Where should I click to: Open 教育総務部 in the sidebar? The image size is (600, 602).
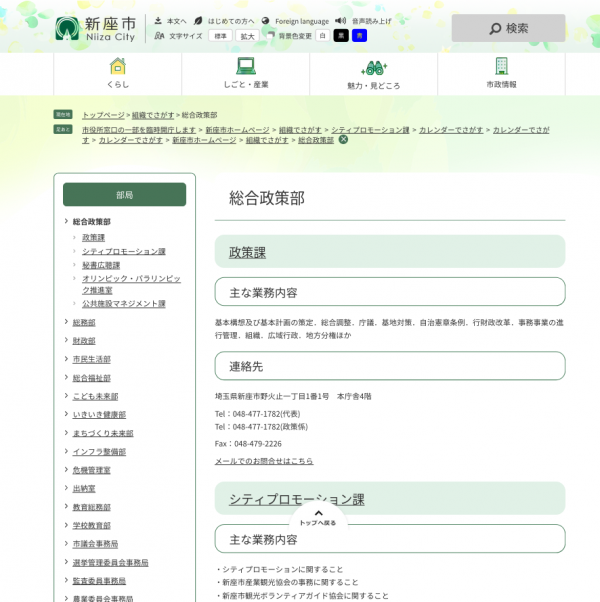(x=91, y=507)
